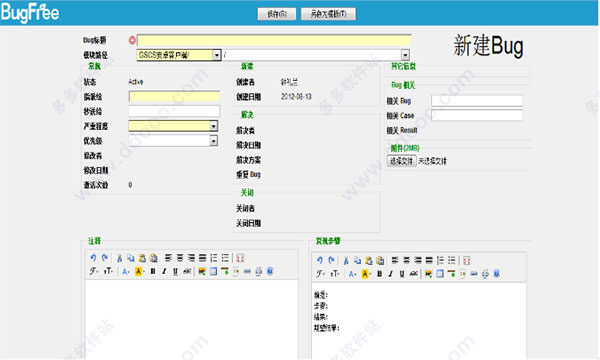600x360 pixels.
Task: Apply italic in right repro steps editor
Action: (x=390, y=274)
